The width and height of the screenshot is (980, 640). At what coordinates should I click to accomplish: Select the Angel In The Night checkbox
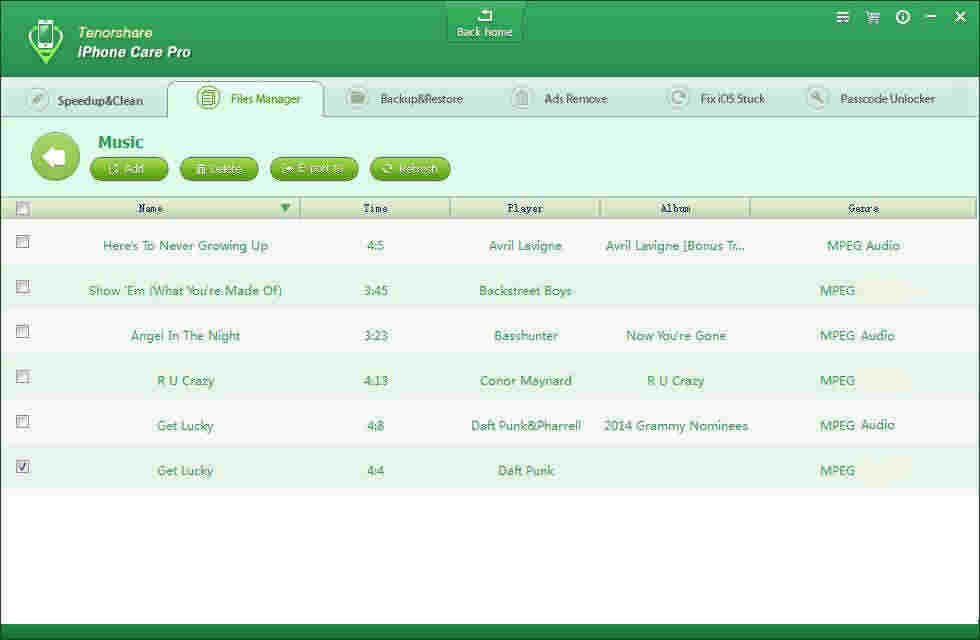tap(23, 331)
